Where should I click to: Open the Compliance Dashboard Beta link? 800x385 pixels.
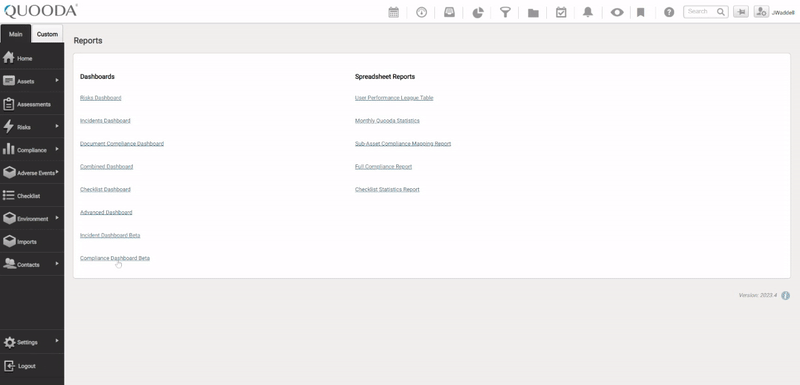(x=115, y=258)
